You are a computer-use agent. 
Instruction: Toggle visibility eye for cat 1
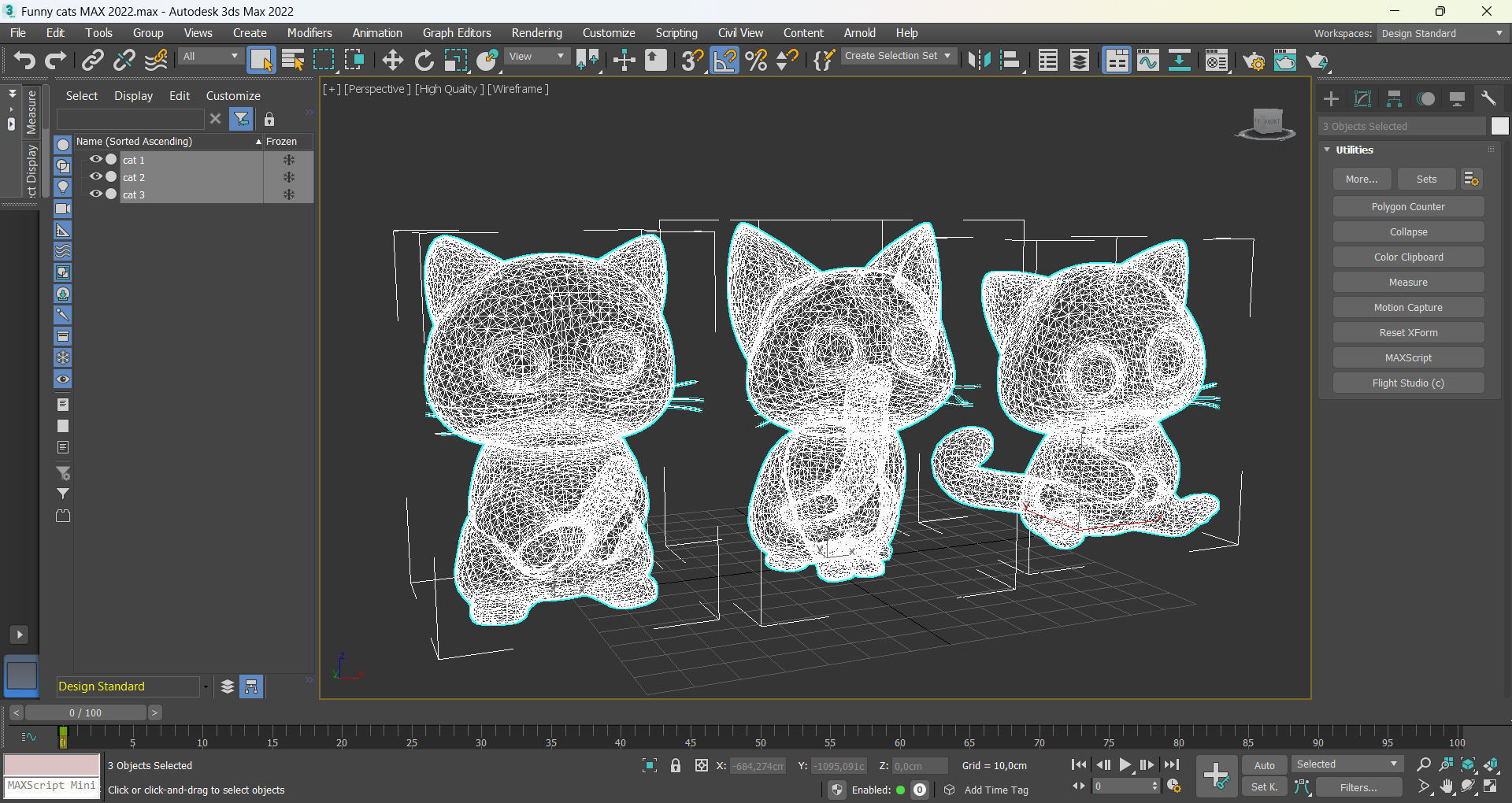point(95,159)
